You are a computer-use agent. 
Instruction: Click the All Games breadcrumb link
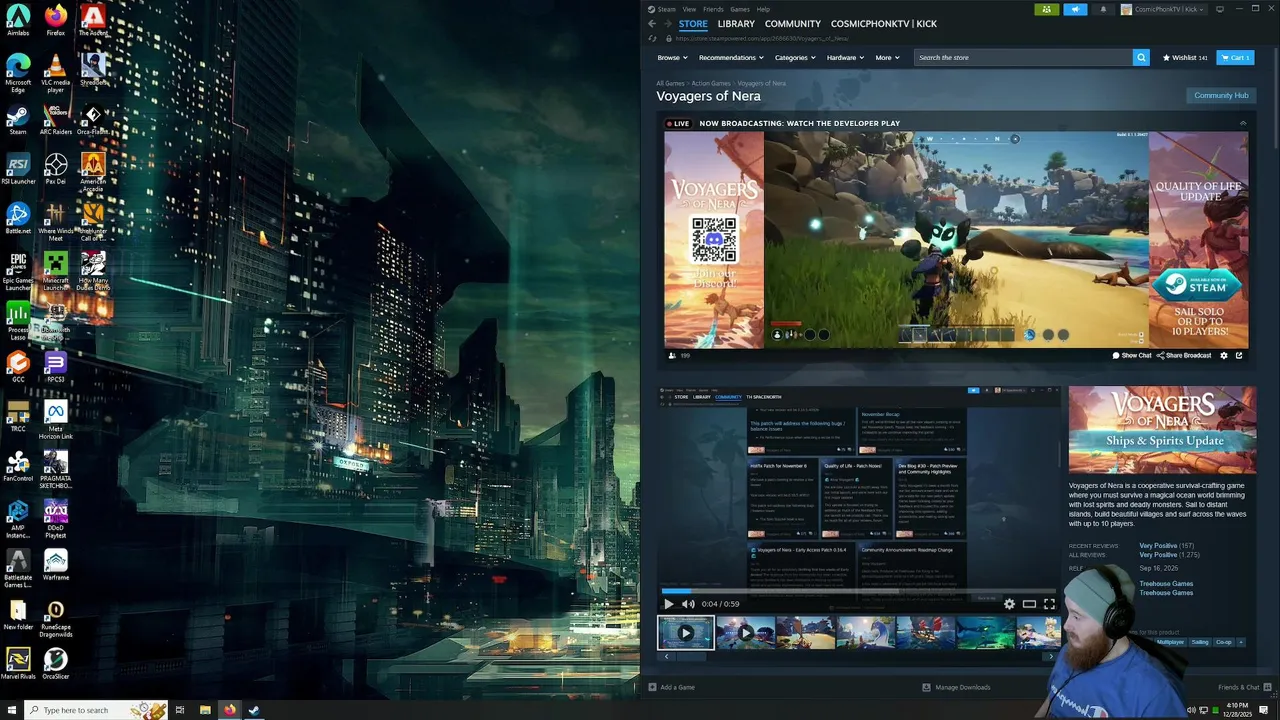[670, 83]
